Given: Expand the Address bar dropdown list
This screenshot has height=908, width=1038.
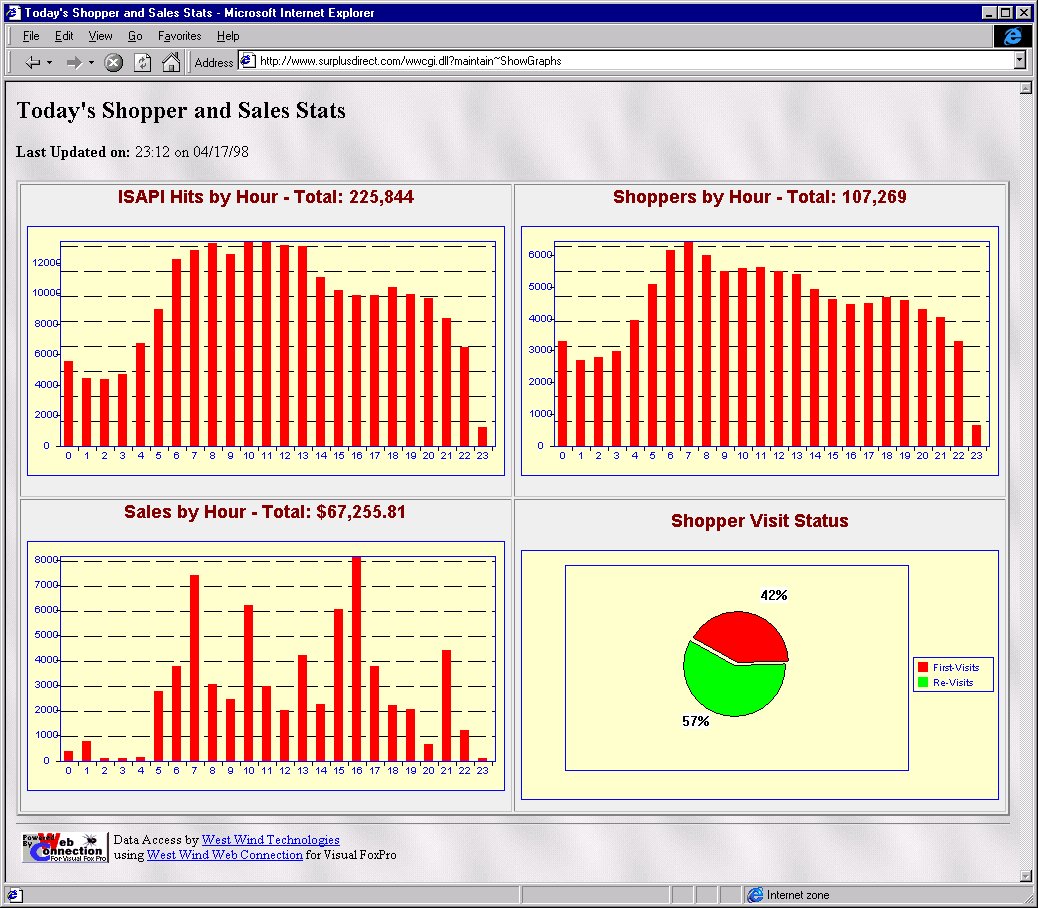Looking at the screenshot, I should coord(1019,61).
